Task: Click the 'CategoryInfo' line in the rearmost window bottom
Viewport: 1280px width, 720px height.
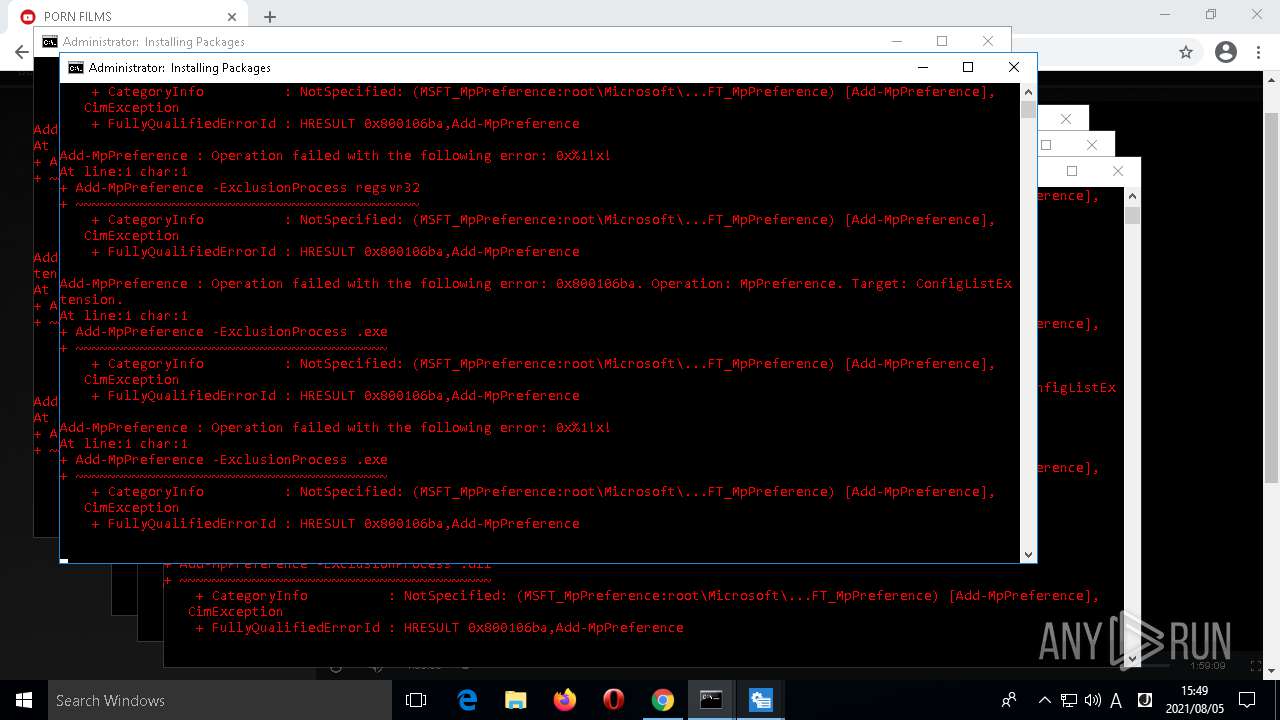Action: coord(647,596)
